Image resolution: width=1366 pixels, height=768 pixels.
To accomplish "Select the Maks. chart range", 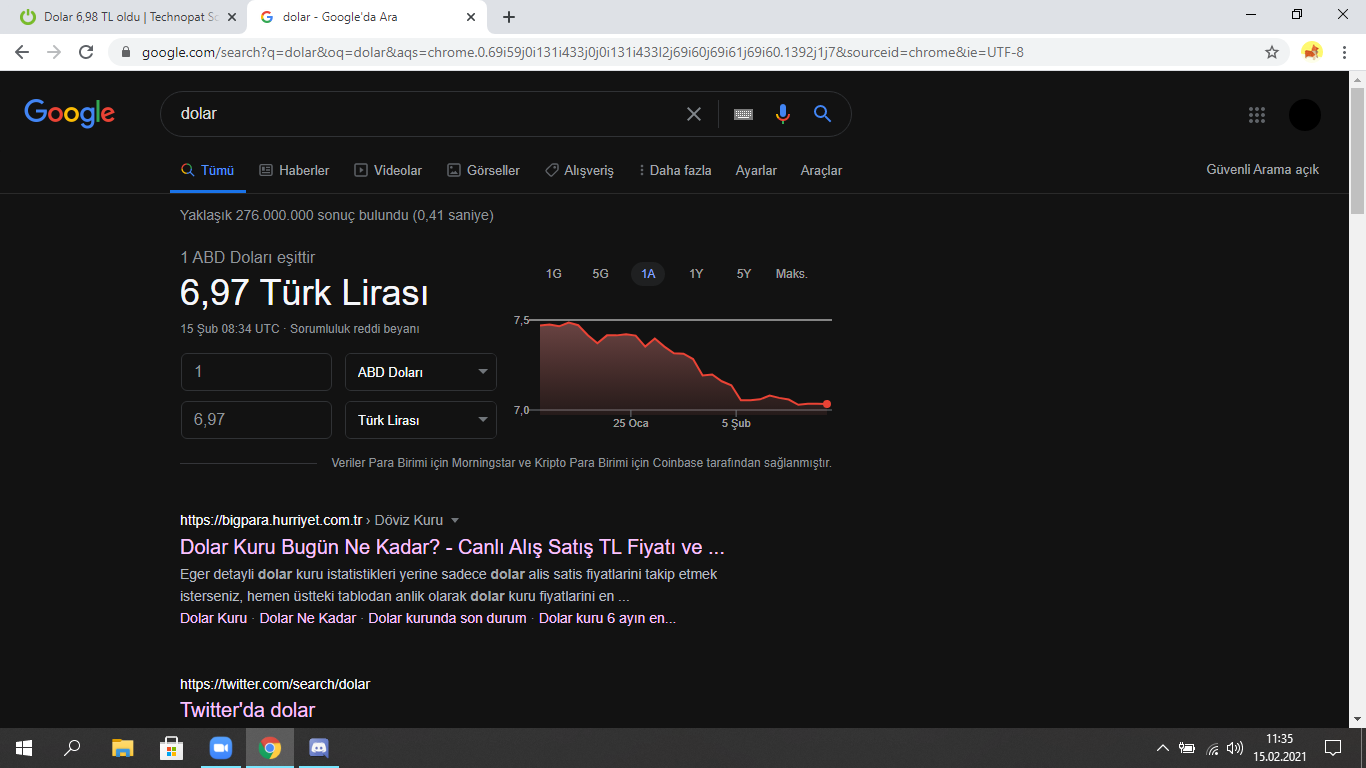I will [791, 274].
